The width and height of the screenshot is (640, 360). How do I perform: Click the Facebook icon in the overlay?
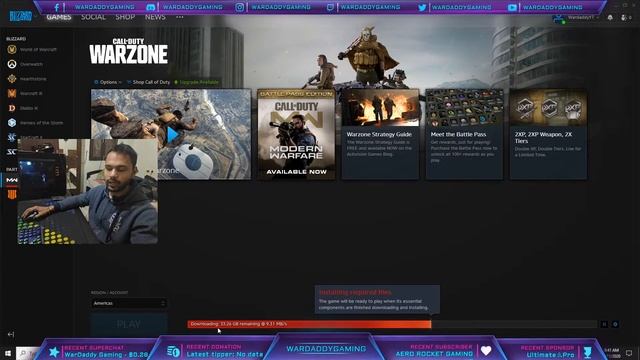[57, 7]
